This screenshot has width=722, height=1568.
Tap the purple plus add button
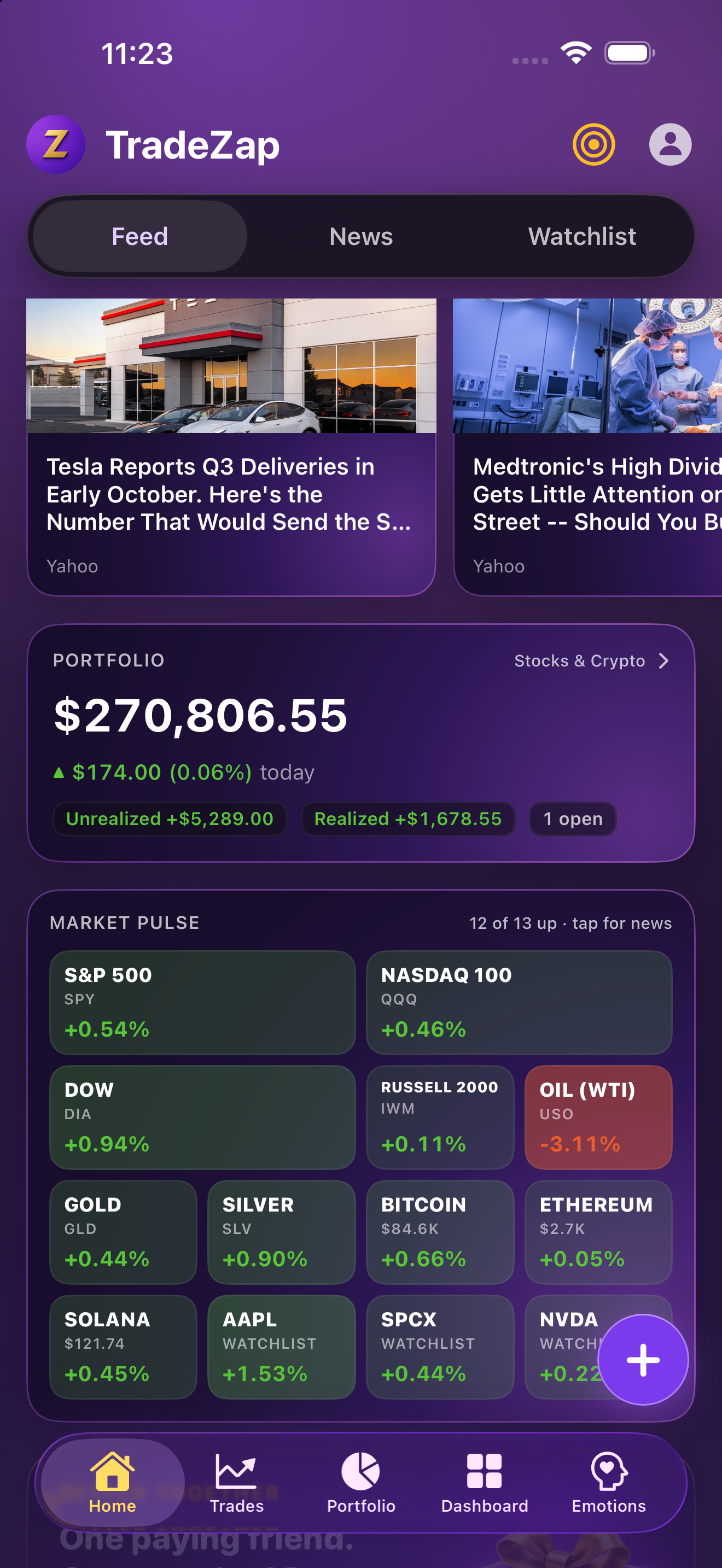643,1359
